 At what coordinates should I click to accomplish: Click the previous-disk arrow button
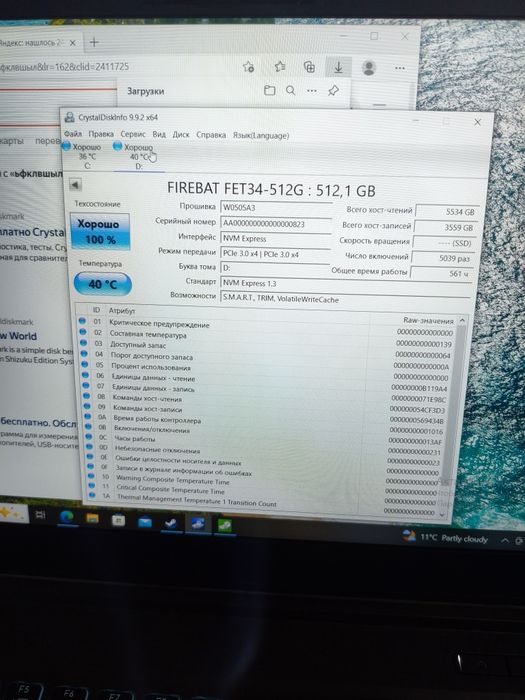point(75,184)
